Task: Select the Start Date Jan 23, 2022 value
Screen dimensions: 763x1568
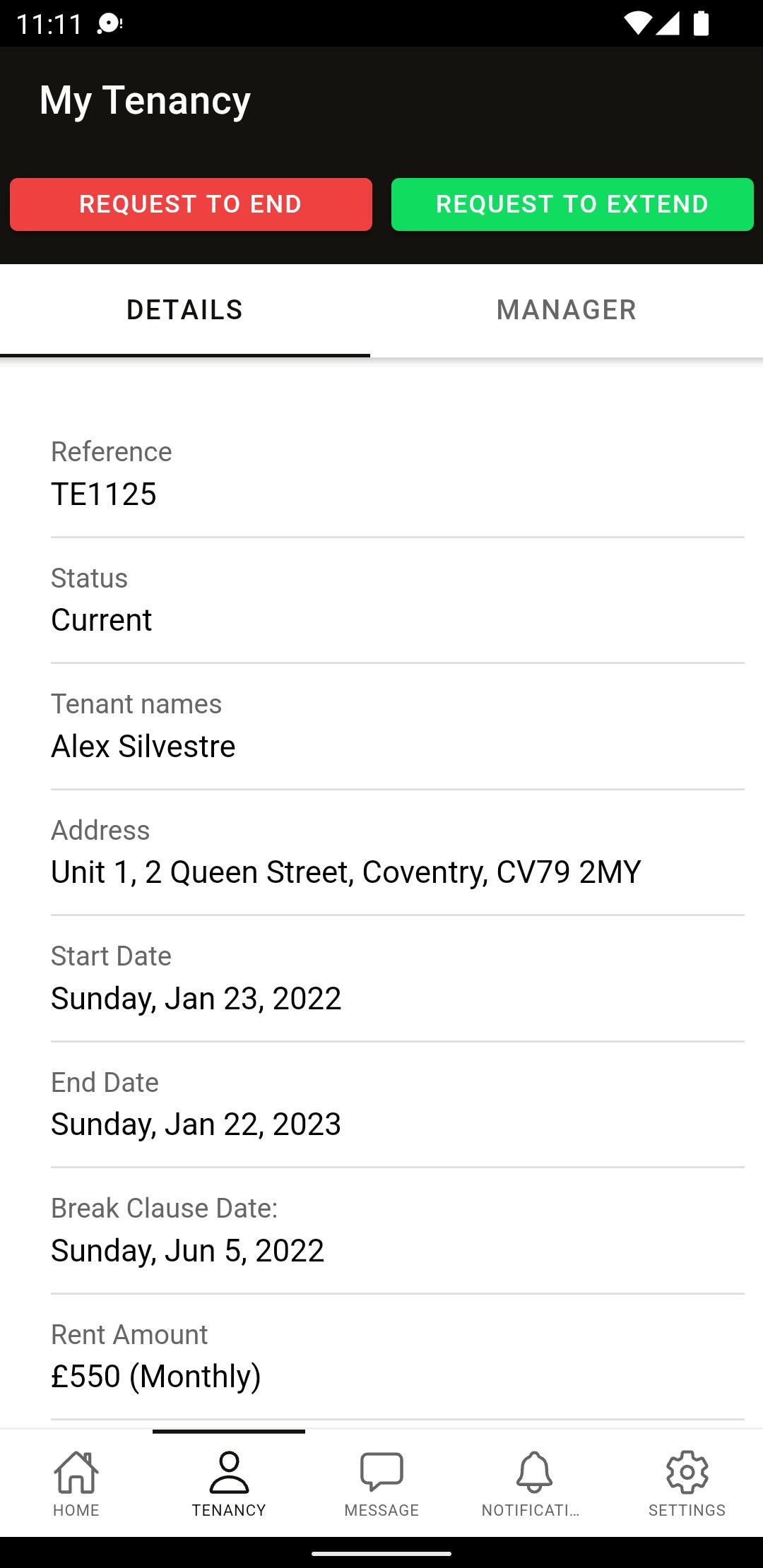Action: 196,999
